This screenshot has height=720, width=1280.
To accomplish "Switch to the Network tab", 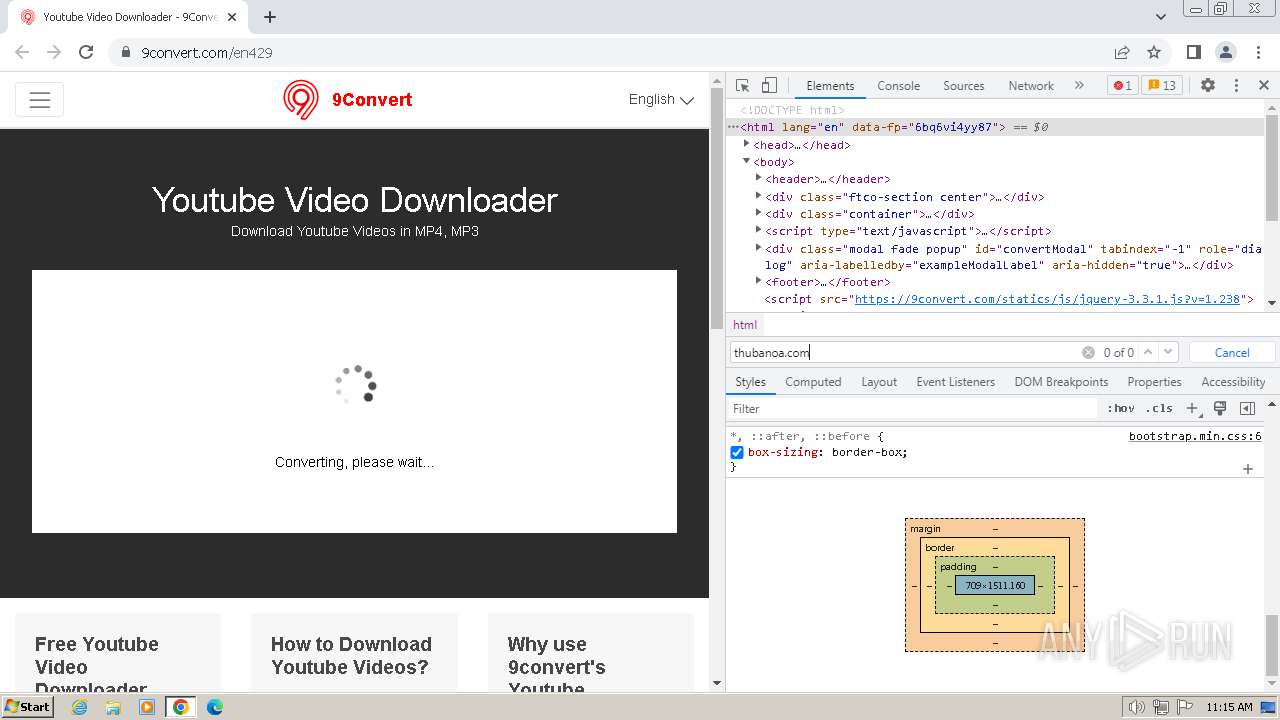I will point(1031,86).
